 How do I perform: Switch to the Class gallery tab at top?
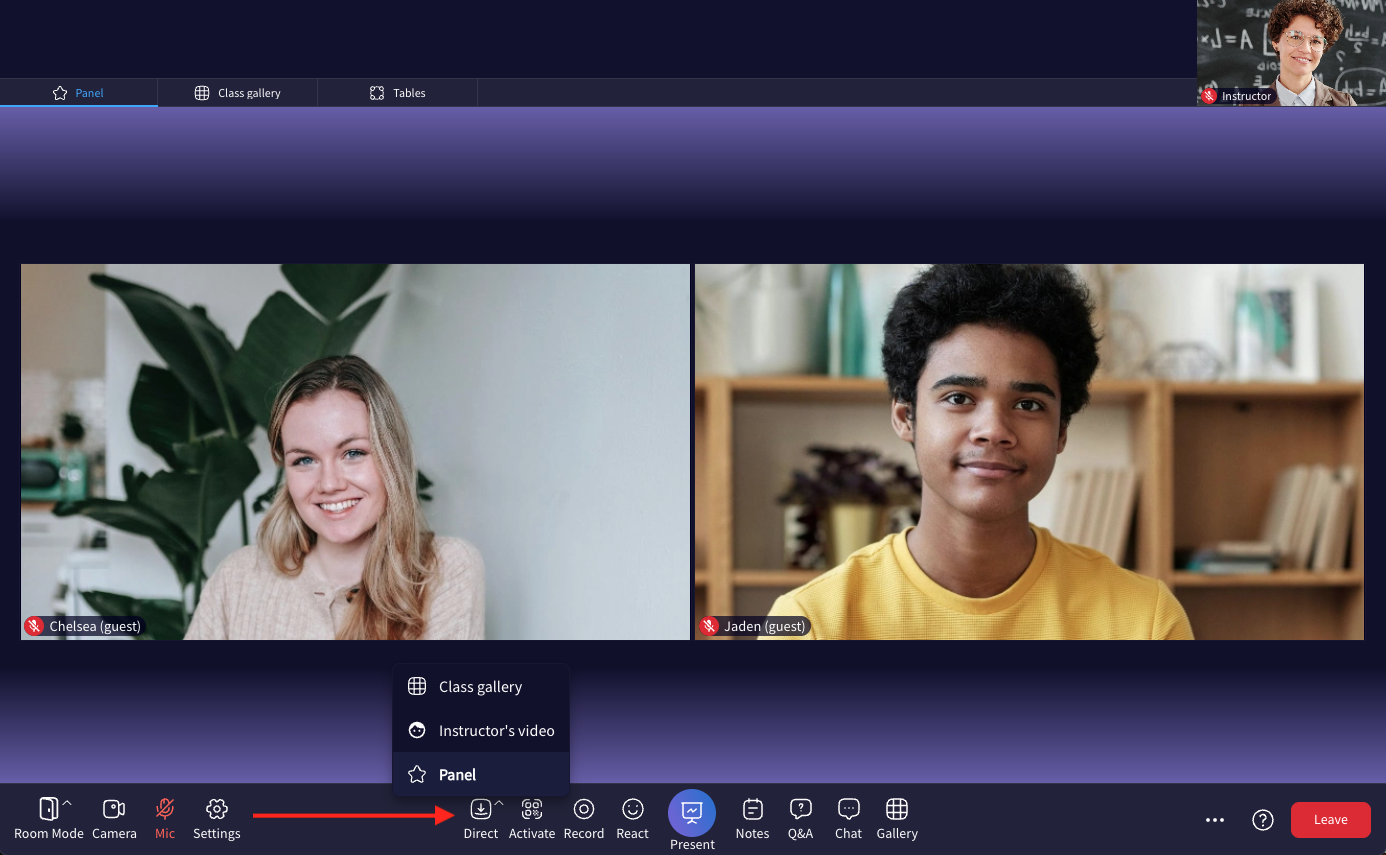pos(238,93)
